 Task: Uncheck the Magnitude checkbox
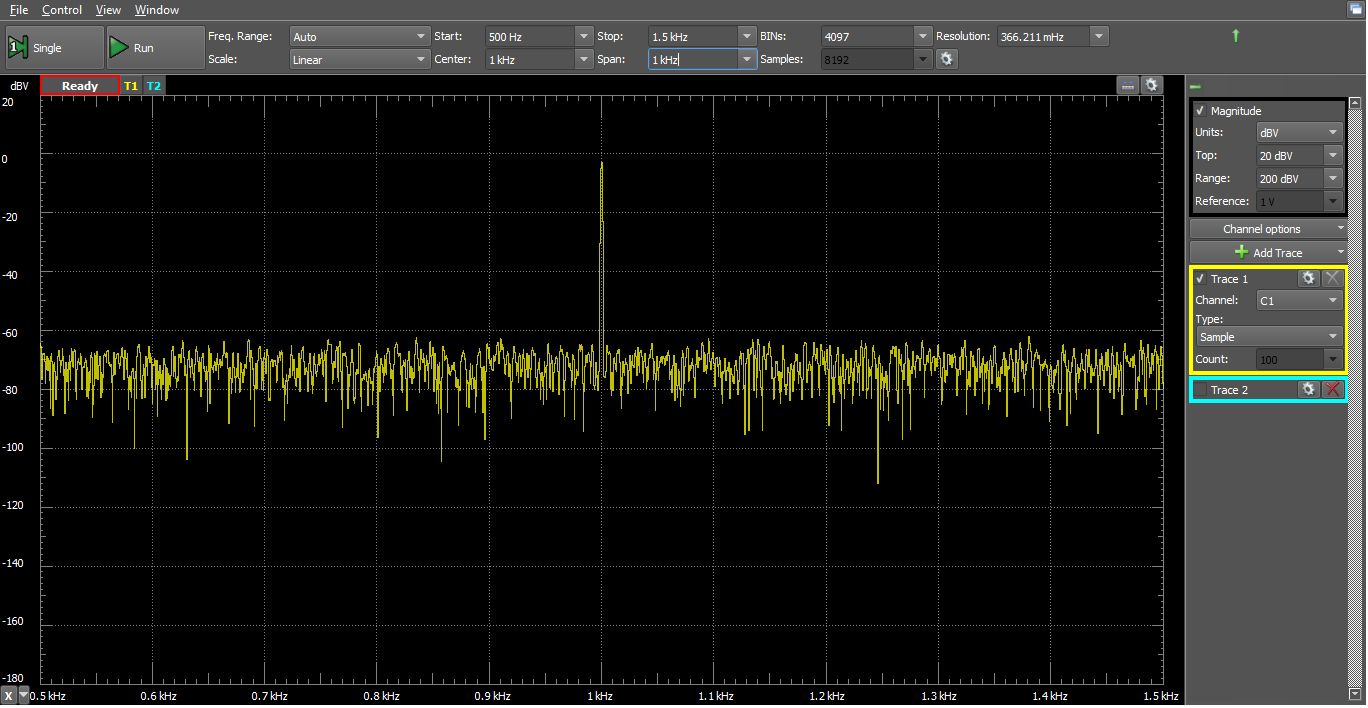pyautogui.click(x=1200, y=111)
